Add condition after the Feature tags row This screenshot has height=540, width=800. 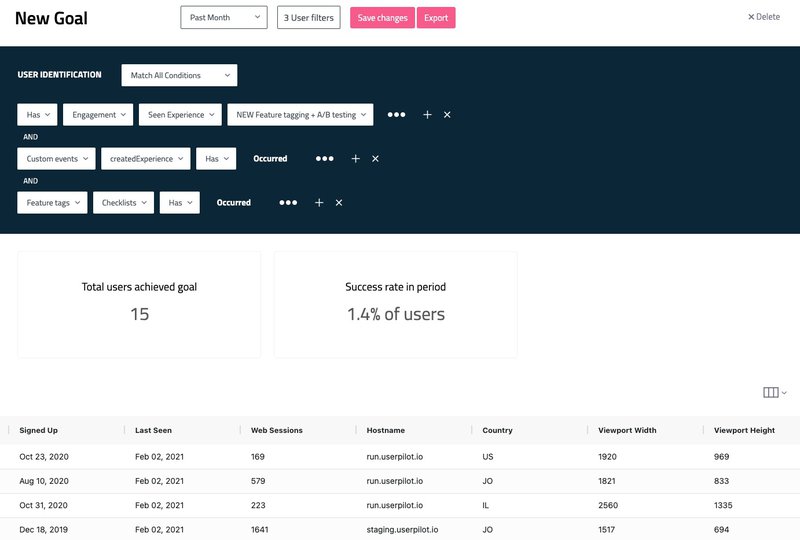[319, 203]
